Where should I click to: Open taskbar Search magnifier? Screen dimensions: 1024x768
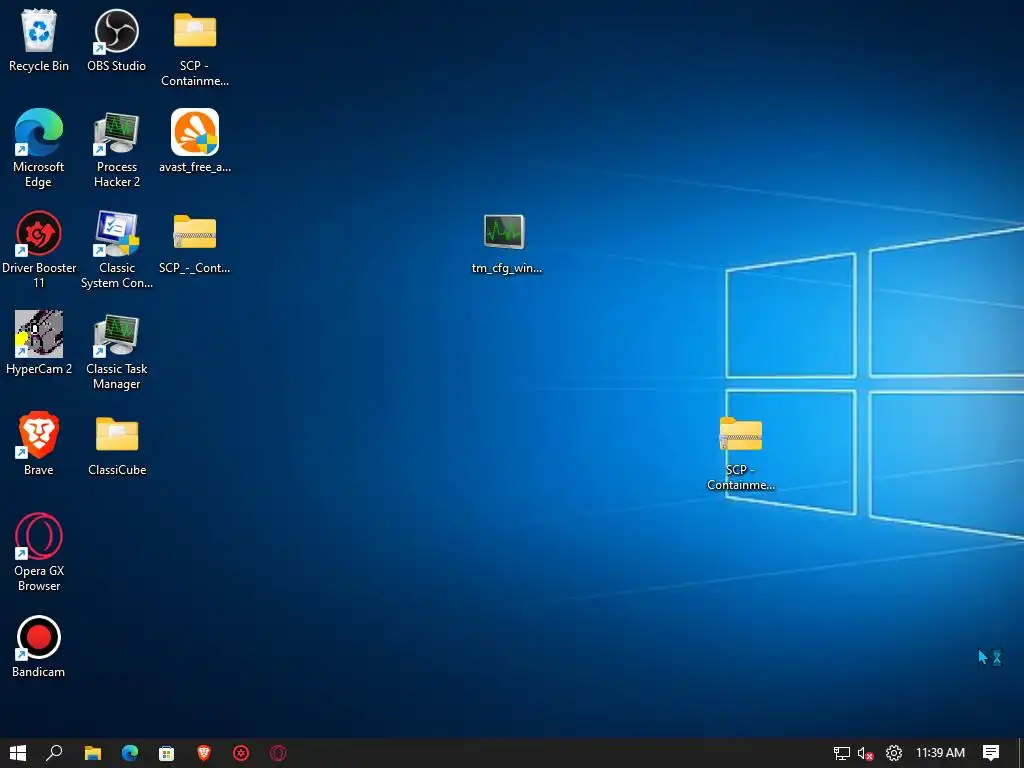tap(54, 753)
